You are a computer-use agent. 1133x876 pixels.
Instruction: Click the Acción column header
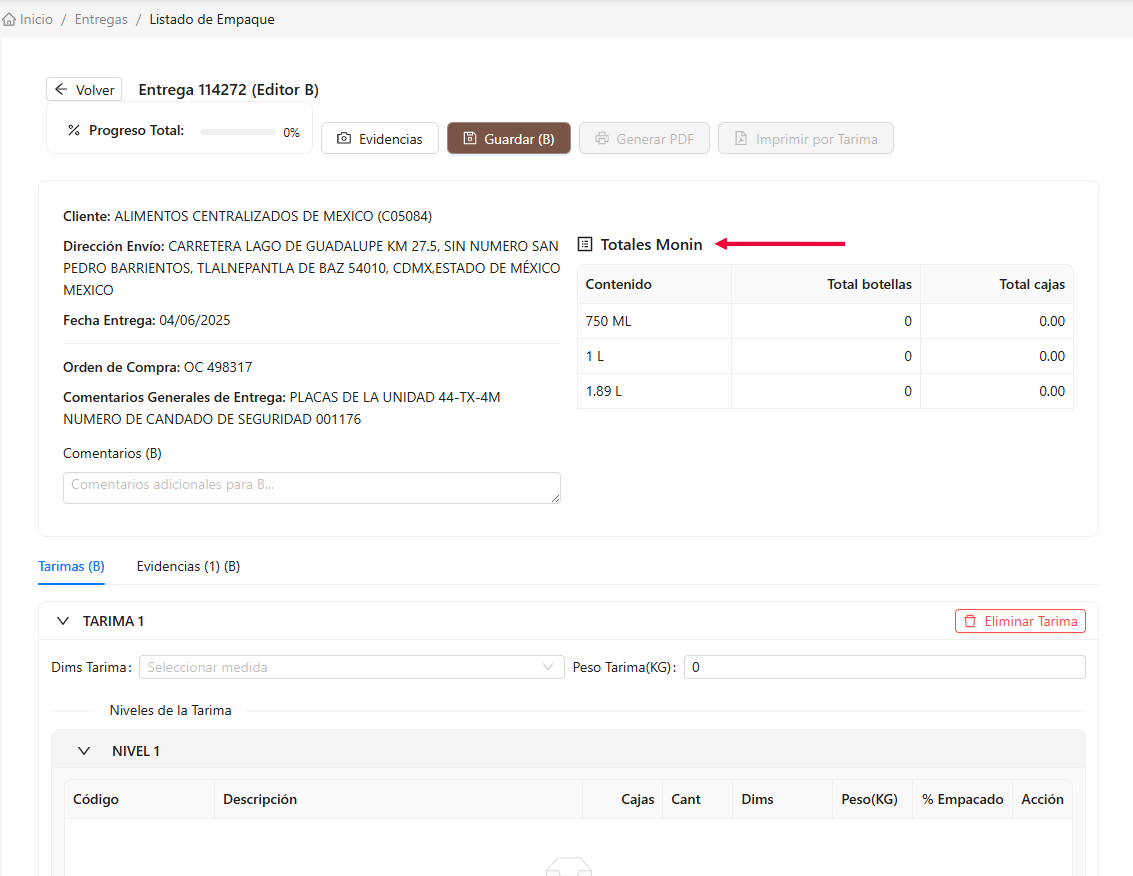pos(1042,799)
